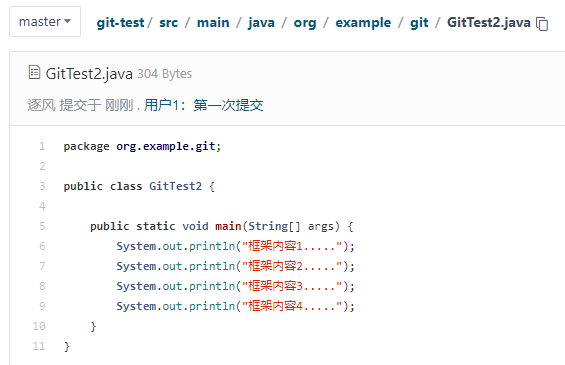Open the master branch dropdown
The width and height of the screenshot is (565, 365).
pyautogui.click(x=45, y=22)
